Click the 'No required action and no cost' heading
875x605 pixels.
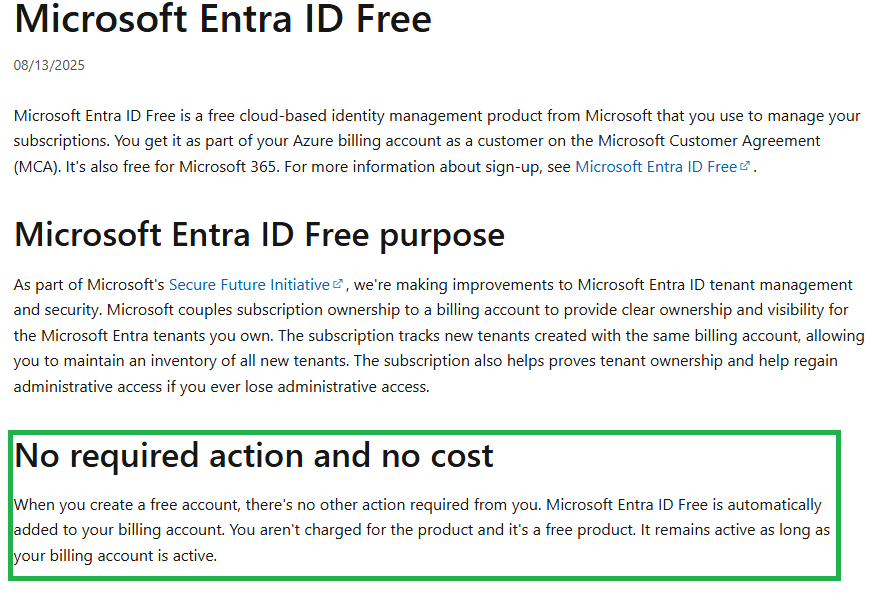pyautogui.click(x=254, y=455)
